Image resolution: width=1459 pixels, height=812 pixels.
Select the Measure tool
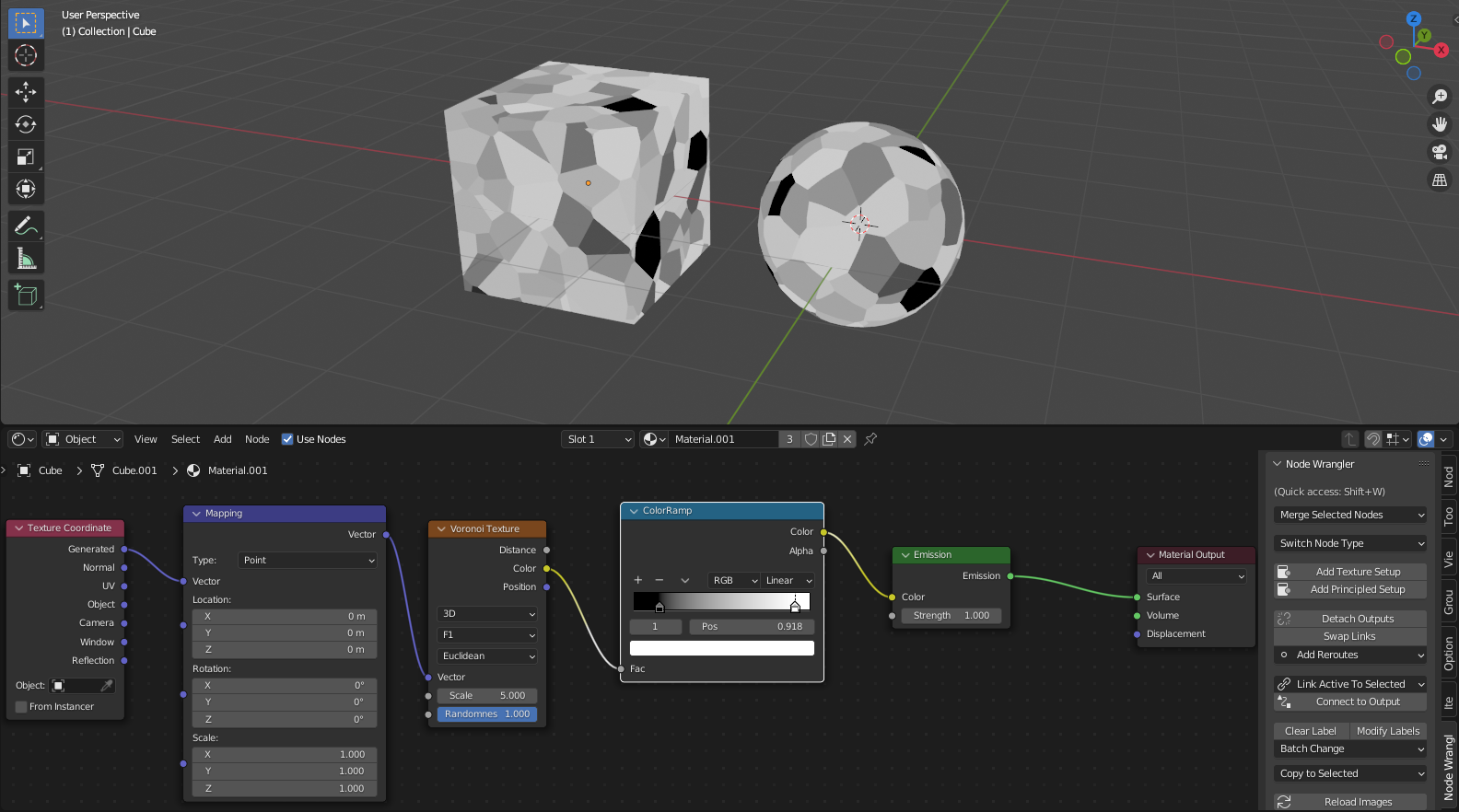click(x=26, y=260)
